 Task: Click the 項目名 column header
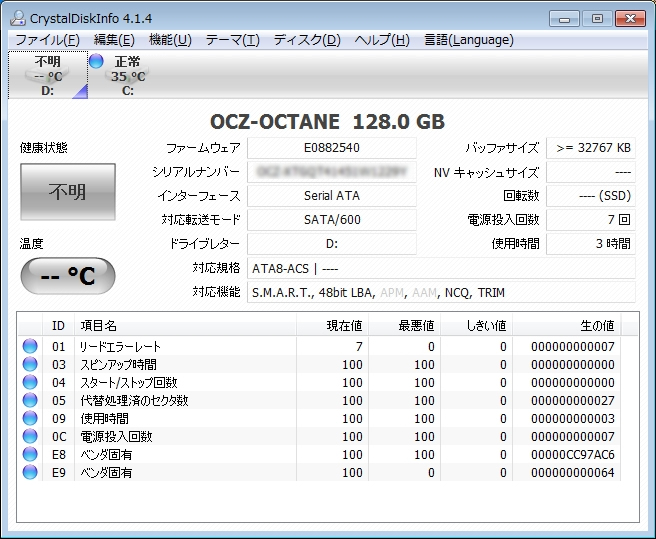coord(185,325)
